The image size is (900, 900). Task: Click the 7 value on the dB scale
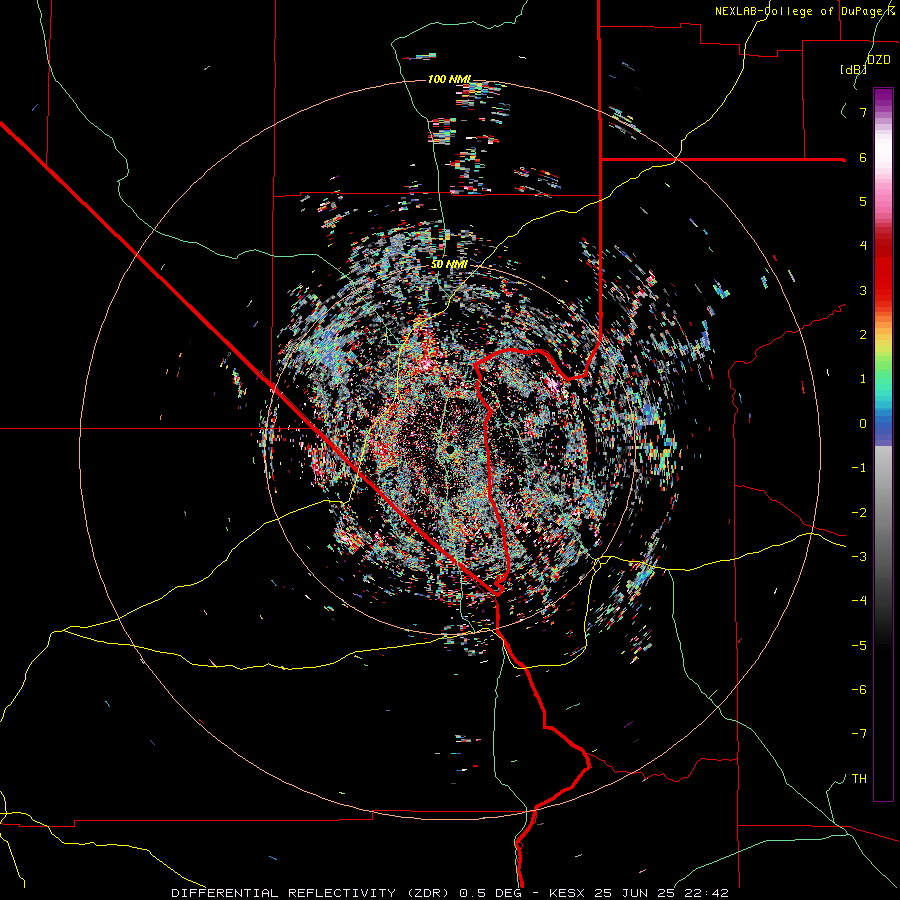click(x=863, y=112)
